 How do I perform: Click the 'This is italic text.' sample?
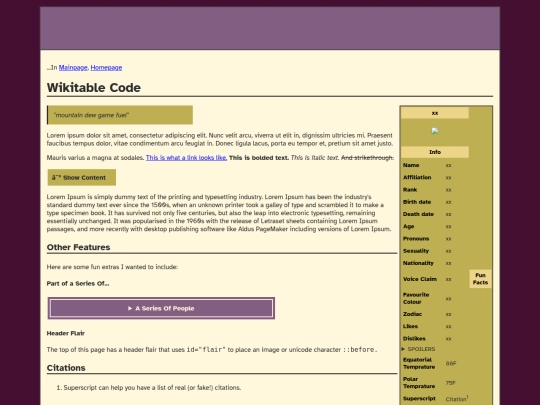coord(315,158)
